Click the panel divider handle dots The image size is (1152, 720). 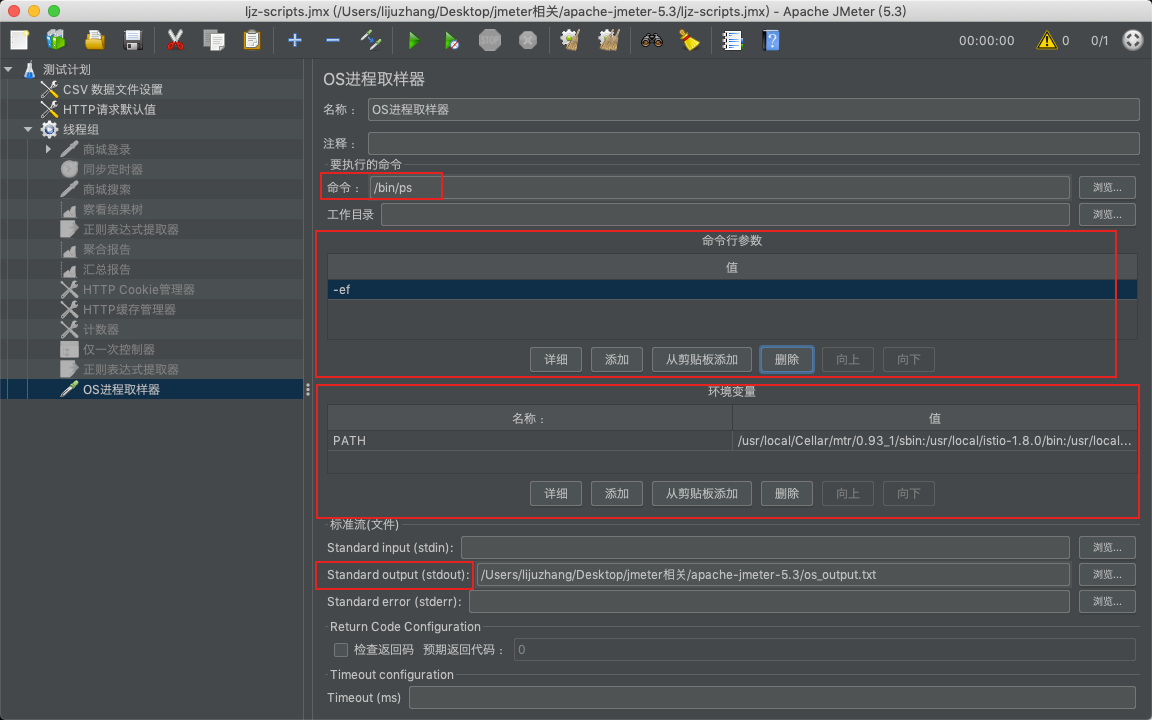coord(308,389)
